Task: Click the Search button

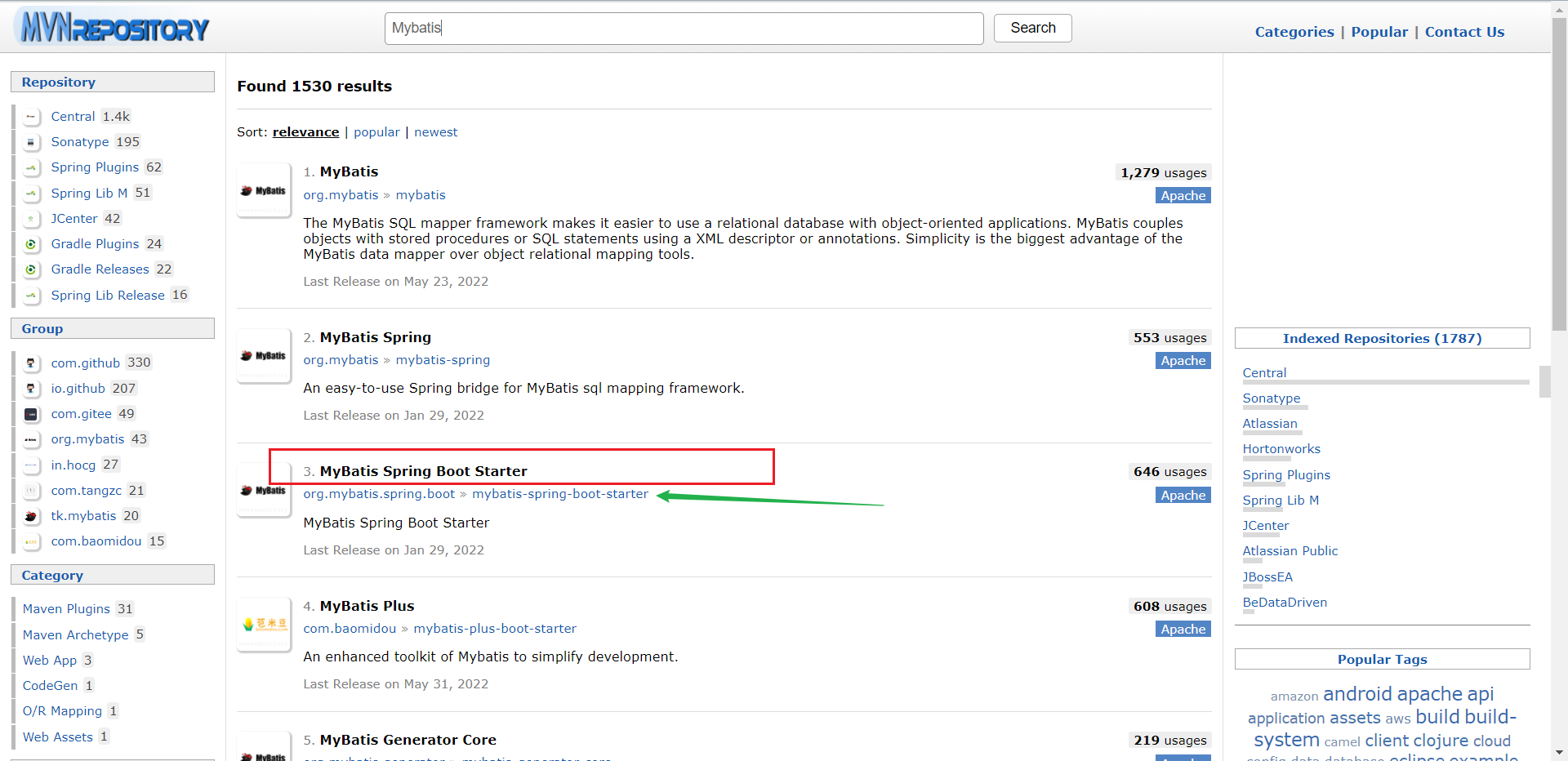Action: (x=1032, y=28)
